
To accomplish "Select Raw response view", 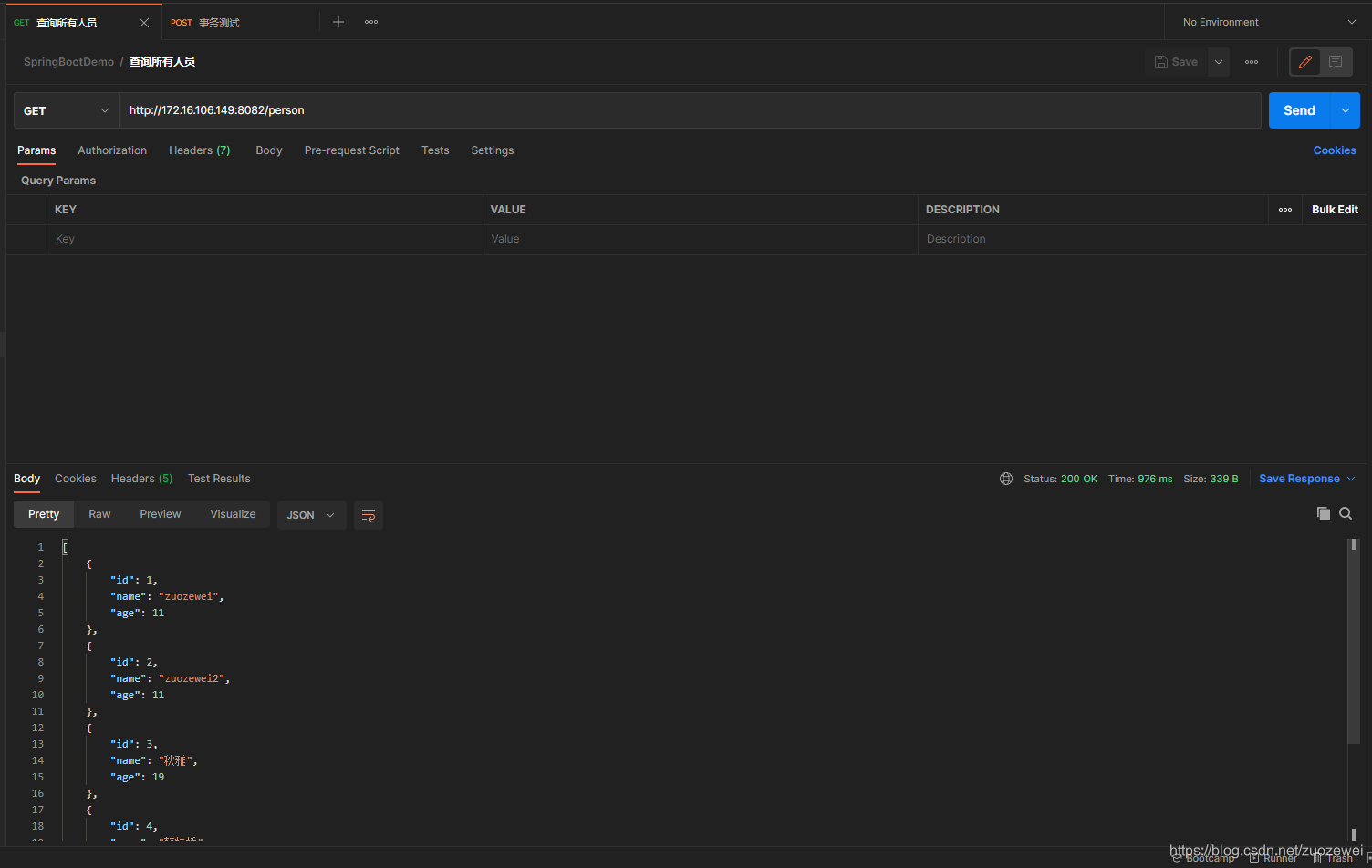I will 99,514.
